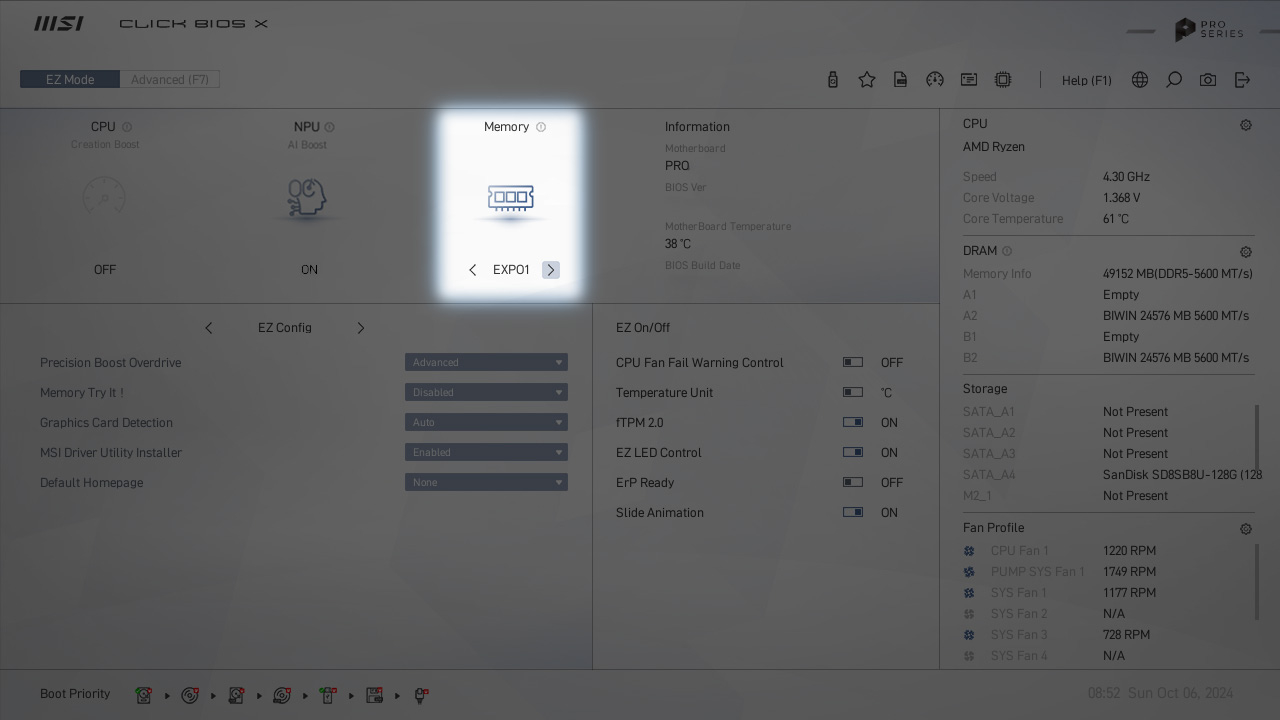The width and height of the screenshot is (1280, 720).
Task: Expand the Memory Try It ! dropdown
Action: (x=486, y=393)
